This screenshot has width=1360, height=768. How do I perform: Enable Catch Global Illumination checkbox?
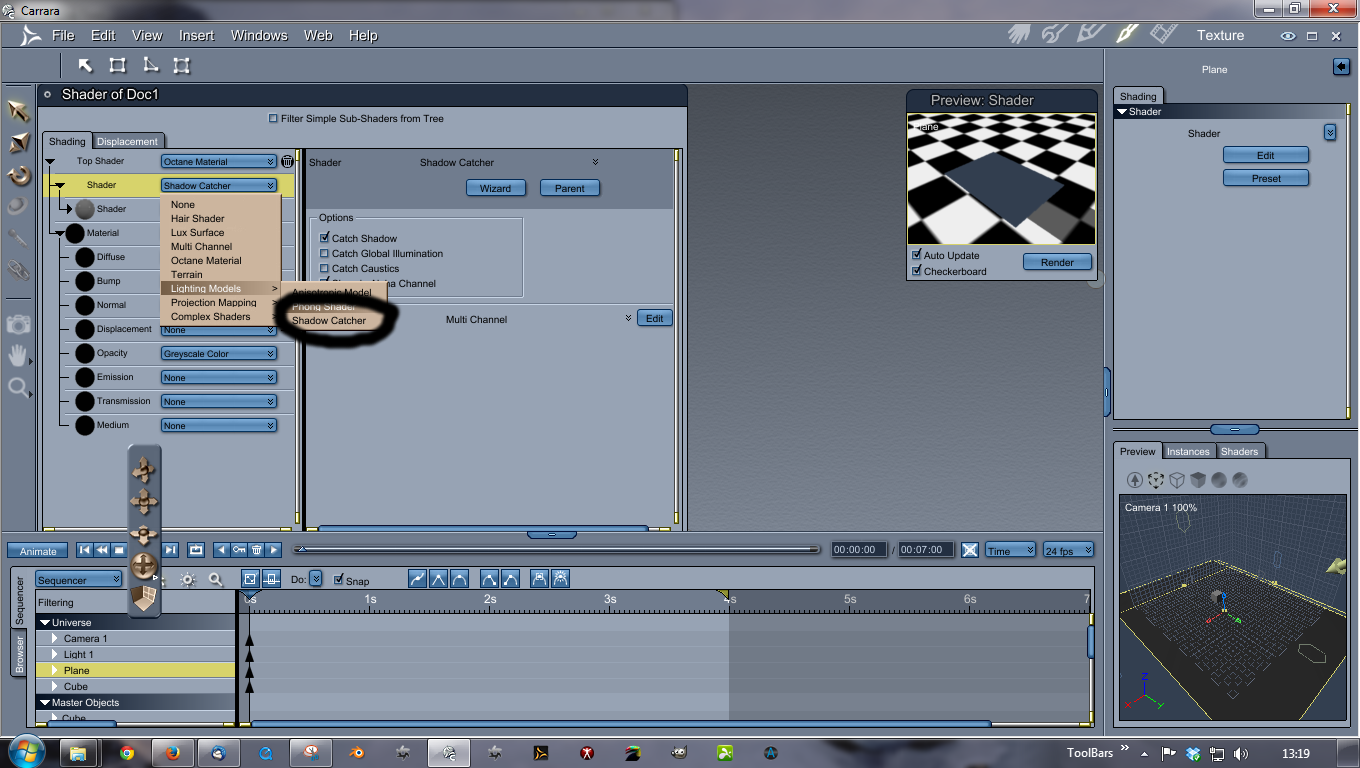pyautogui.click(x=324, y=253)
